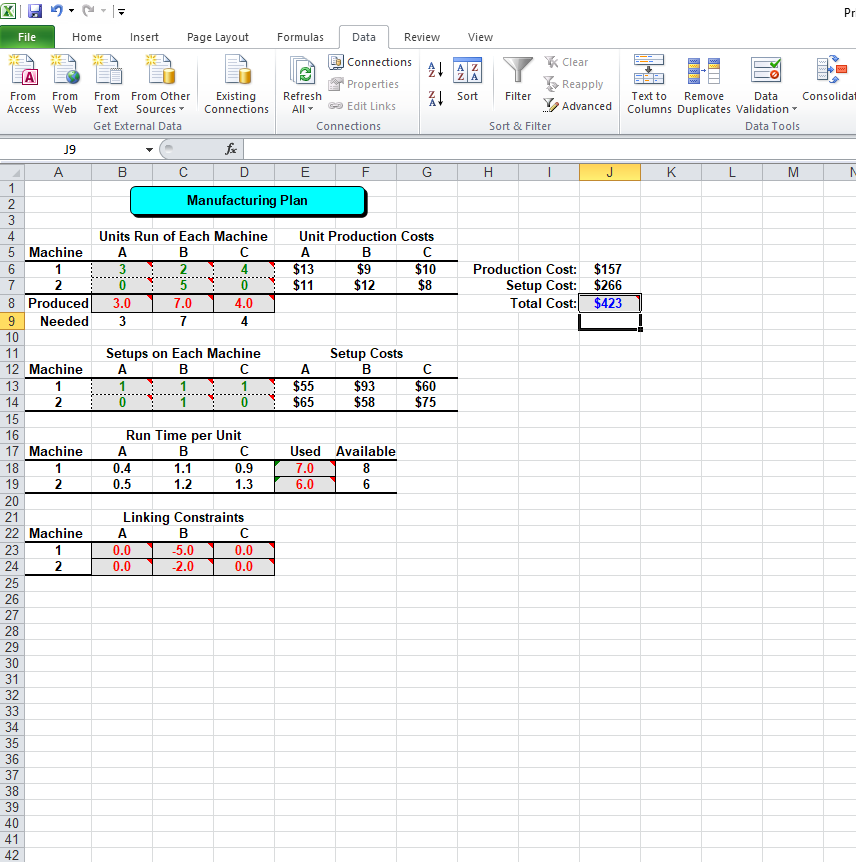
Task: Select column A header
Action: click(x=58, y=172)
